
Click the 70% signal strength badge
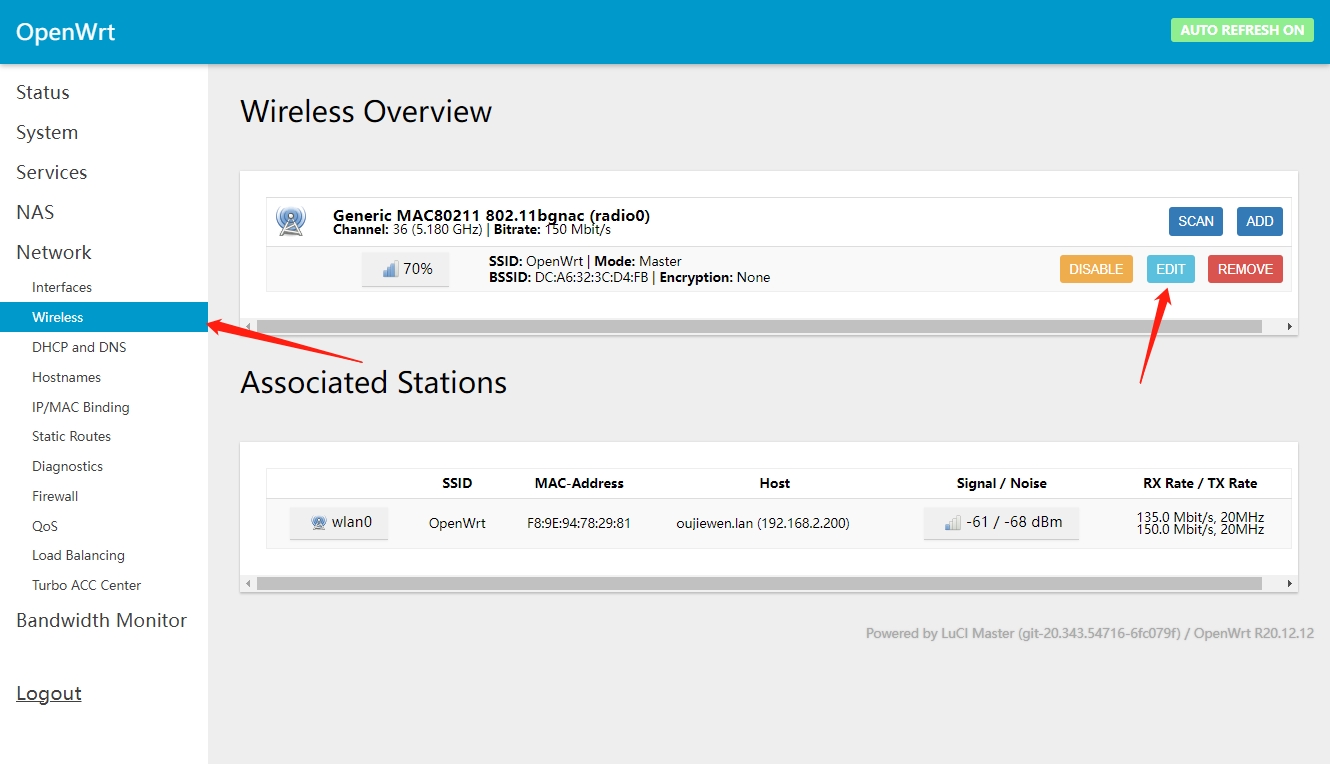pyautogui.click(x=405, y=269)
